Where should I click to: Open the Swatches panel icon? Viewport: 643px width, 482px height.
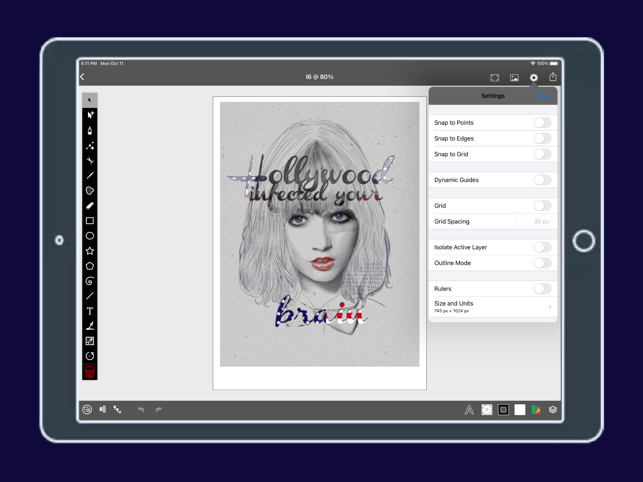[x=536, y=409]
